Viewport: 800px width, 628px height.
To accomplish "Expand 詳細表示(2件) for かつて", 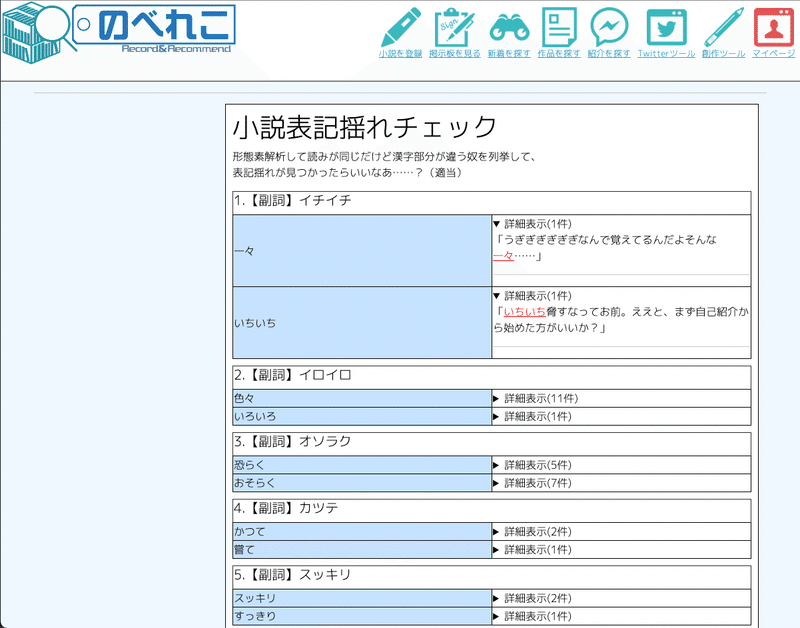I will (x=532, y=532).
